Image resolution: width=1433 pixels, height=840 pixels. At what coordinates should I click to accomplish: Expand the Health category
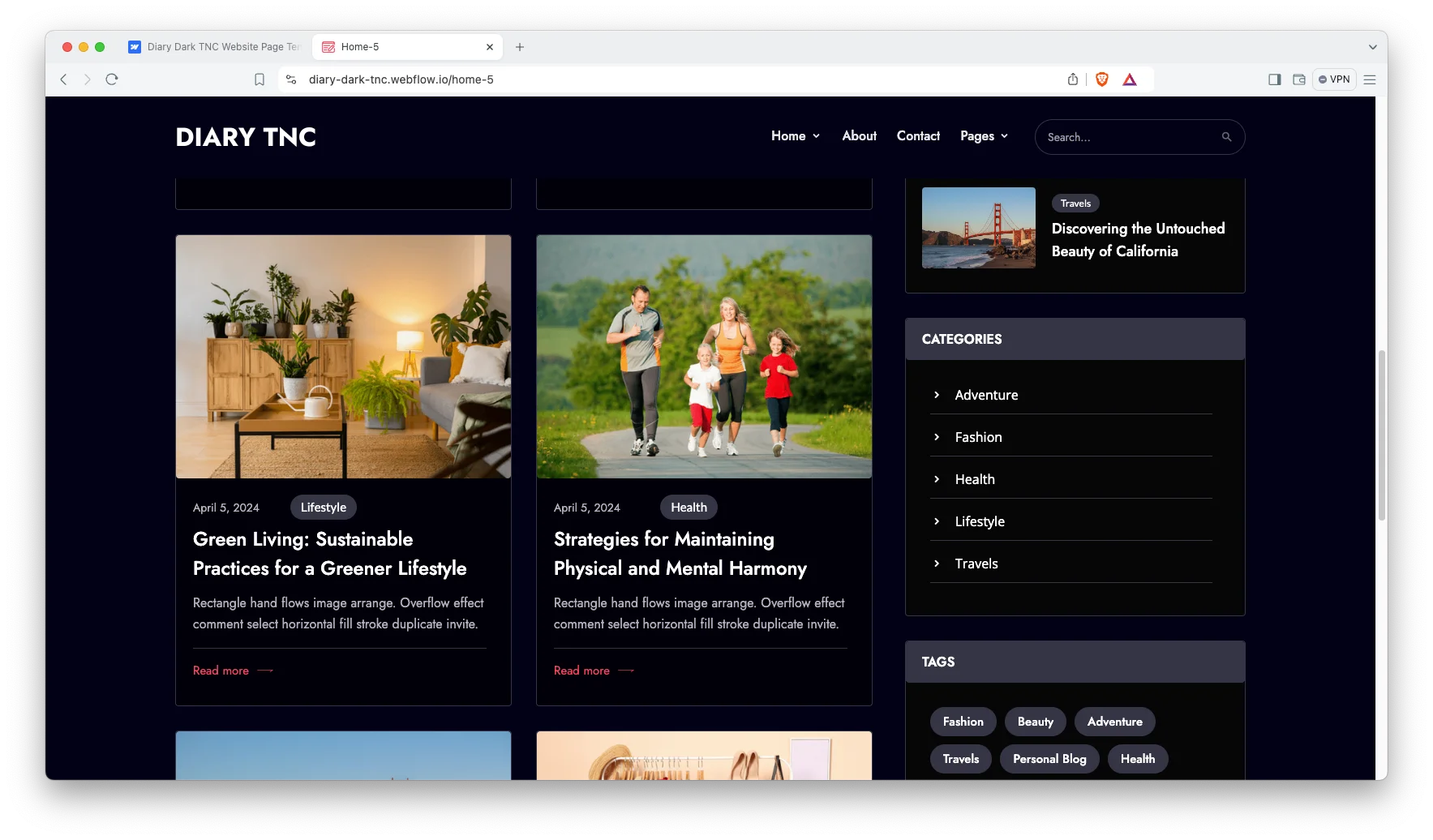click(x=974, y=479)
